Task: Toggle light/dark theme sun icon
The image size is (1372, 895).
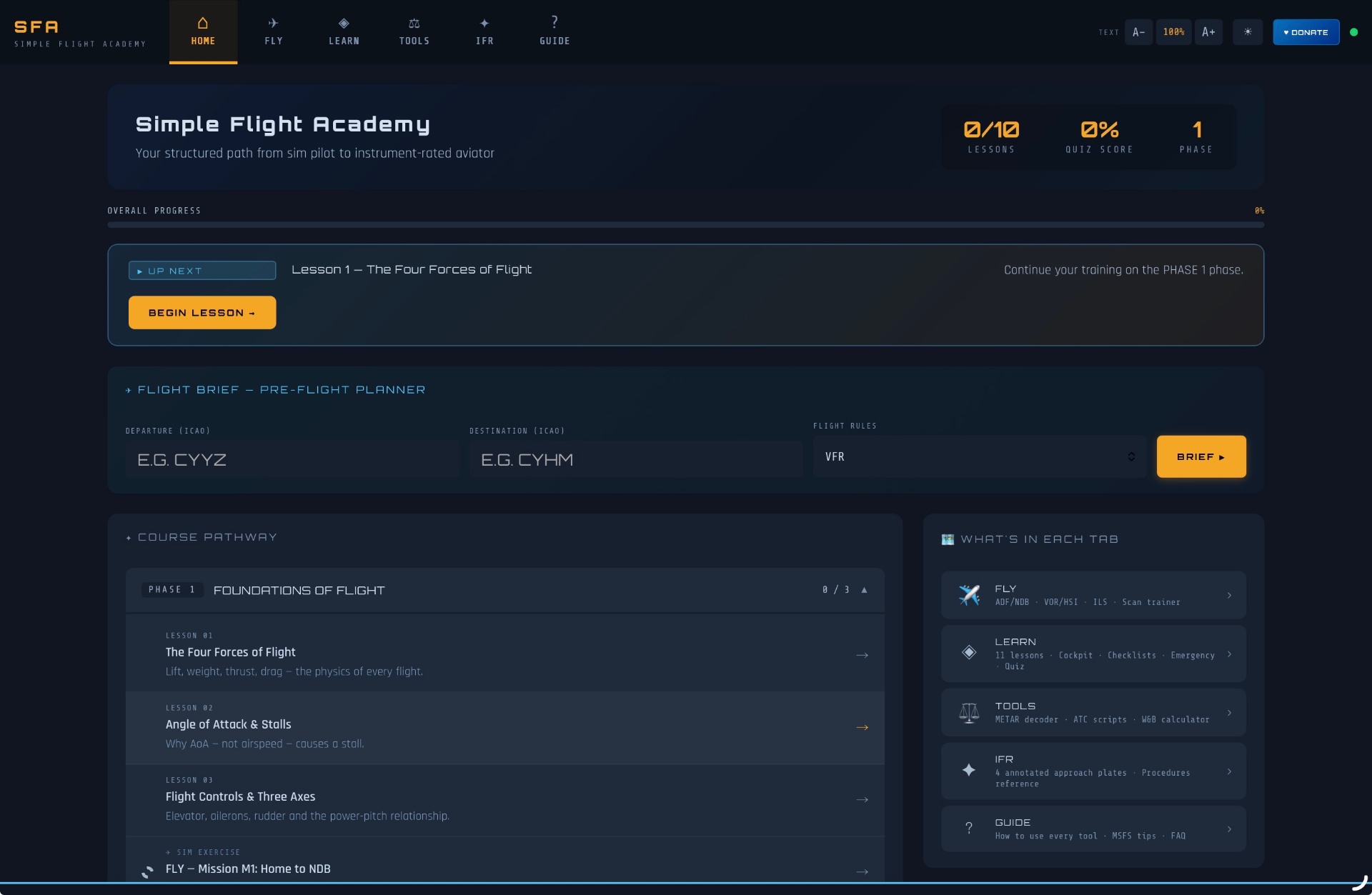Action: pyautogui.click(x=1248, y=32)
